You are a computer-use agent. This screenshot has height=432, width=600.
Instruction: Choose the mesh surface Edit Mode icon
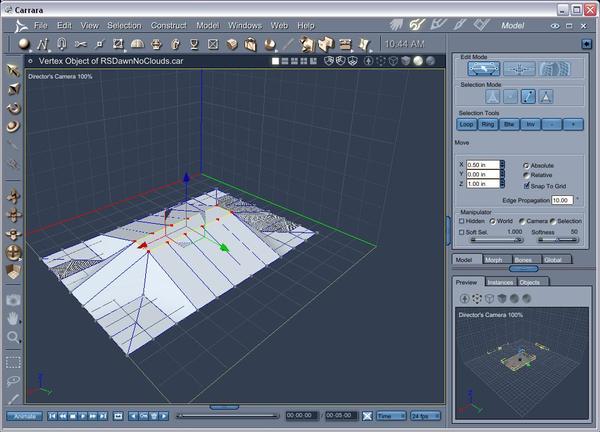click(x=554, y=69)
